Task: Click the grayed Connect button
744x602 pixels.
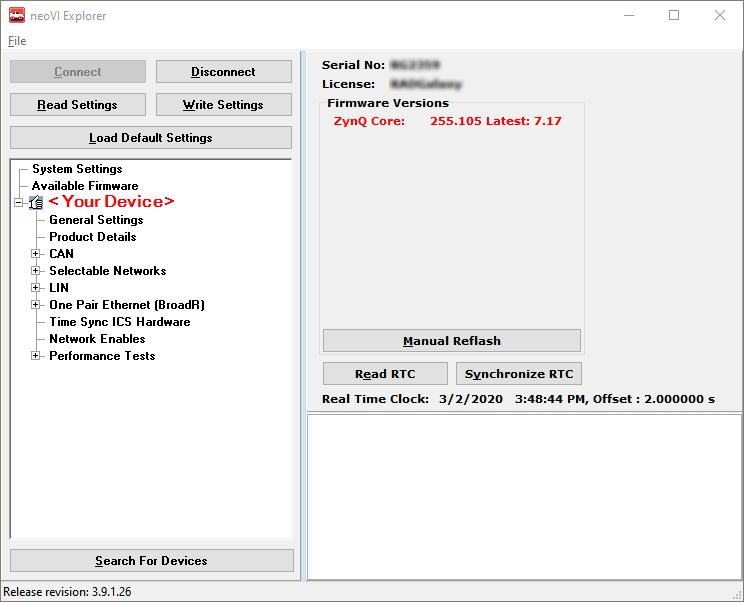Action: (x=78, y=72)
